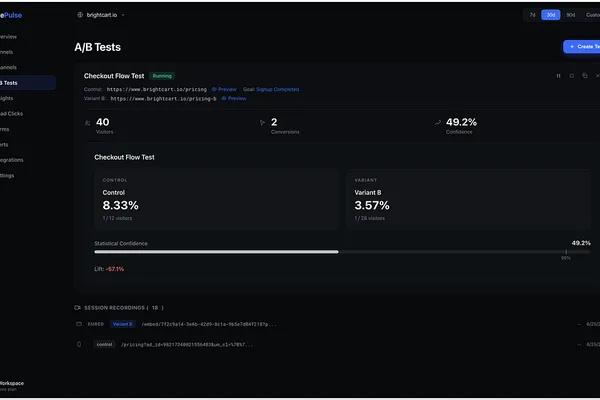Click the Variant B result card

tap(468, 199)
